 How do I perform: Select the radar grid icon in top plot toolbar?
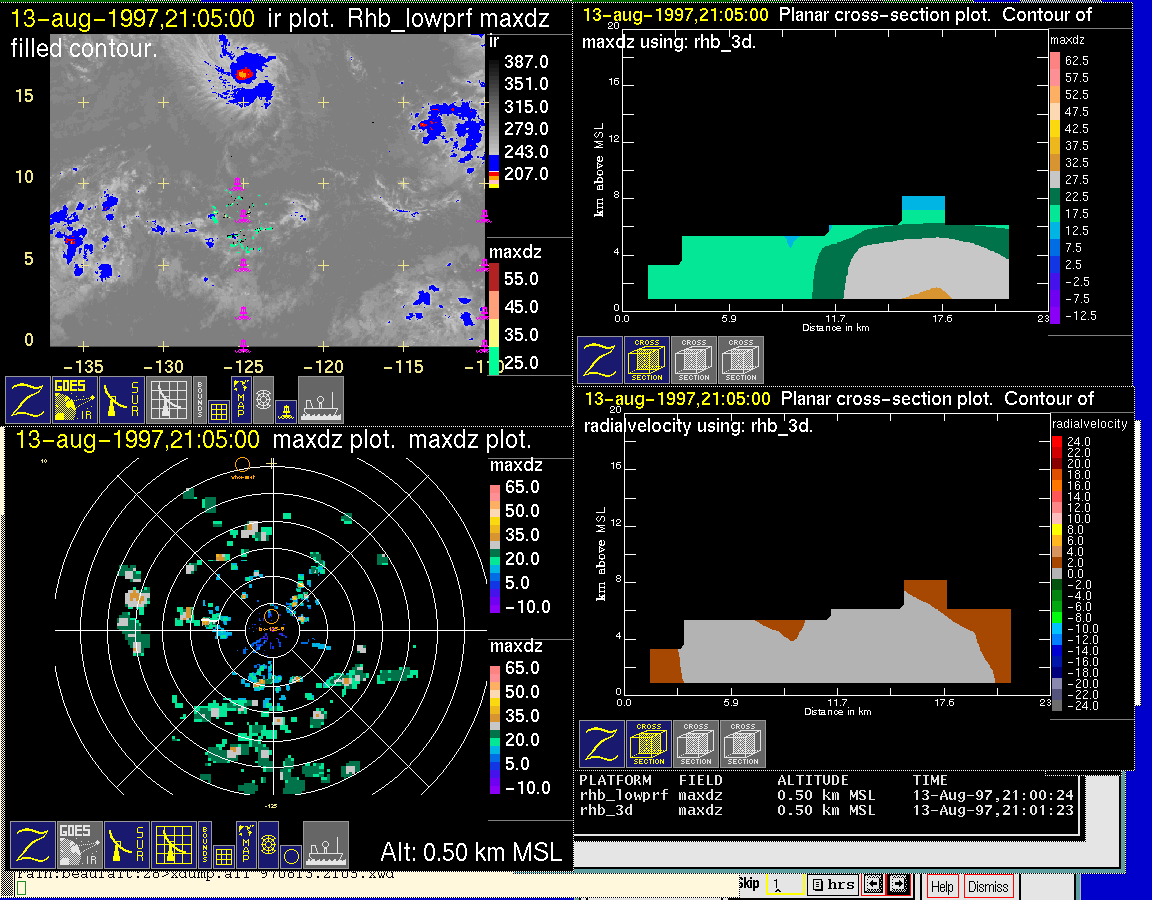[168, 399]
